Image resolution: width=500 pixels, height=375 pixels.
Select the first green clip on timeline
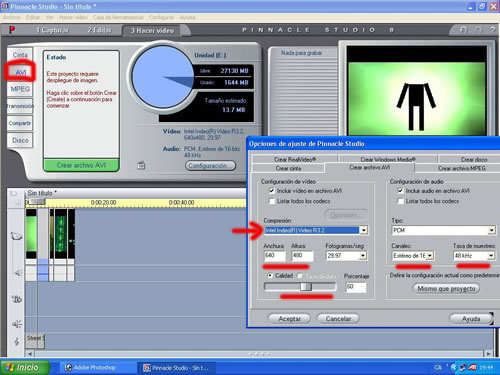coord(31,234)
